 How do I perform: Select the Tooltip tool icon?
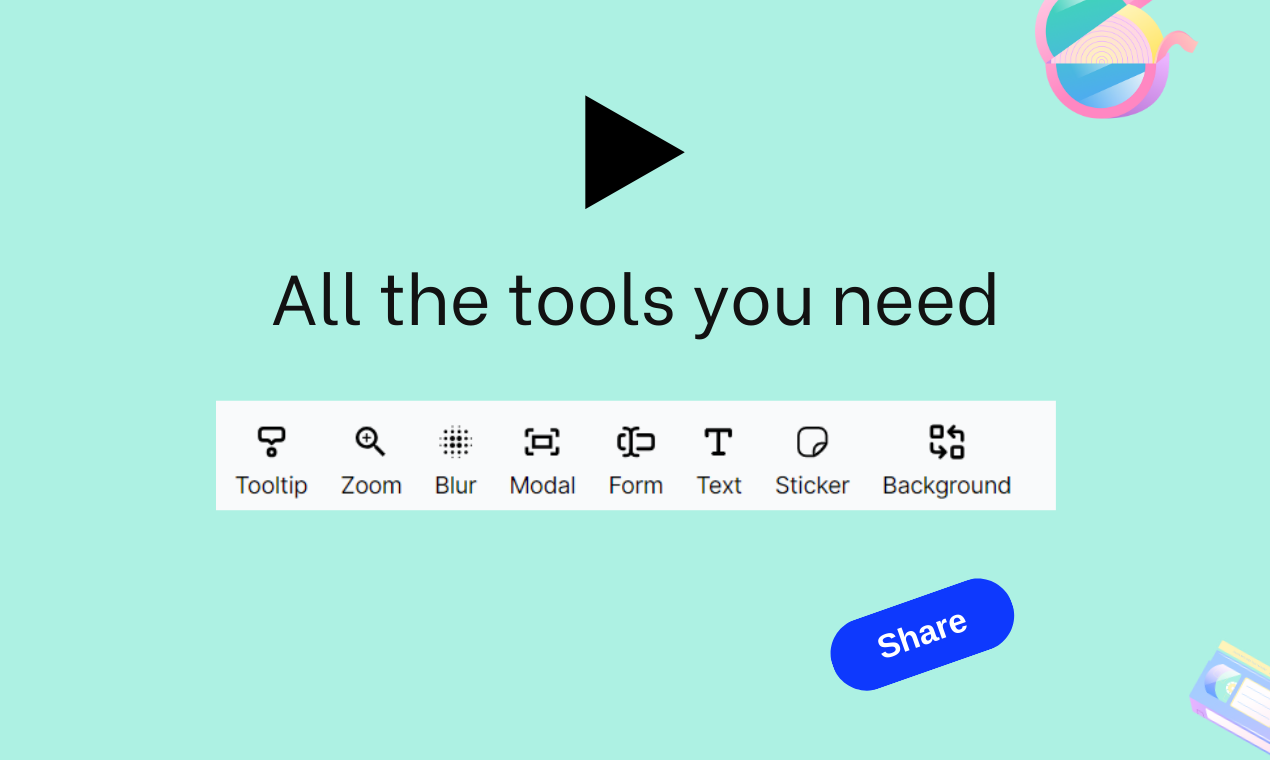tap(271, 442)
